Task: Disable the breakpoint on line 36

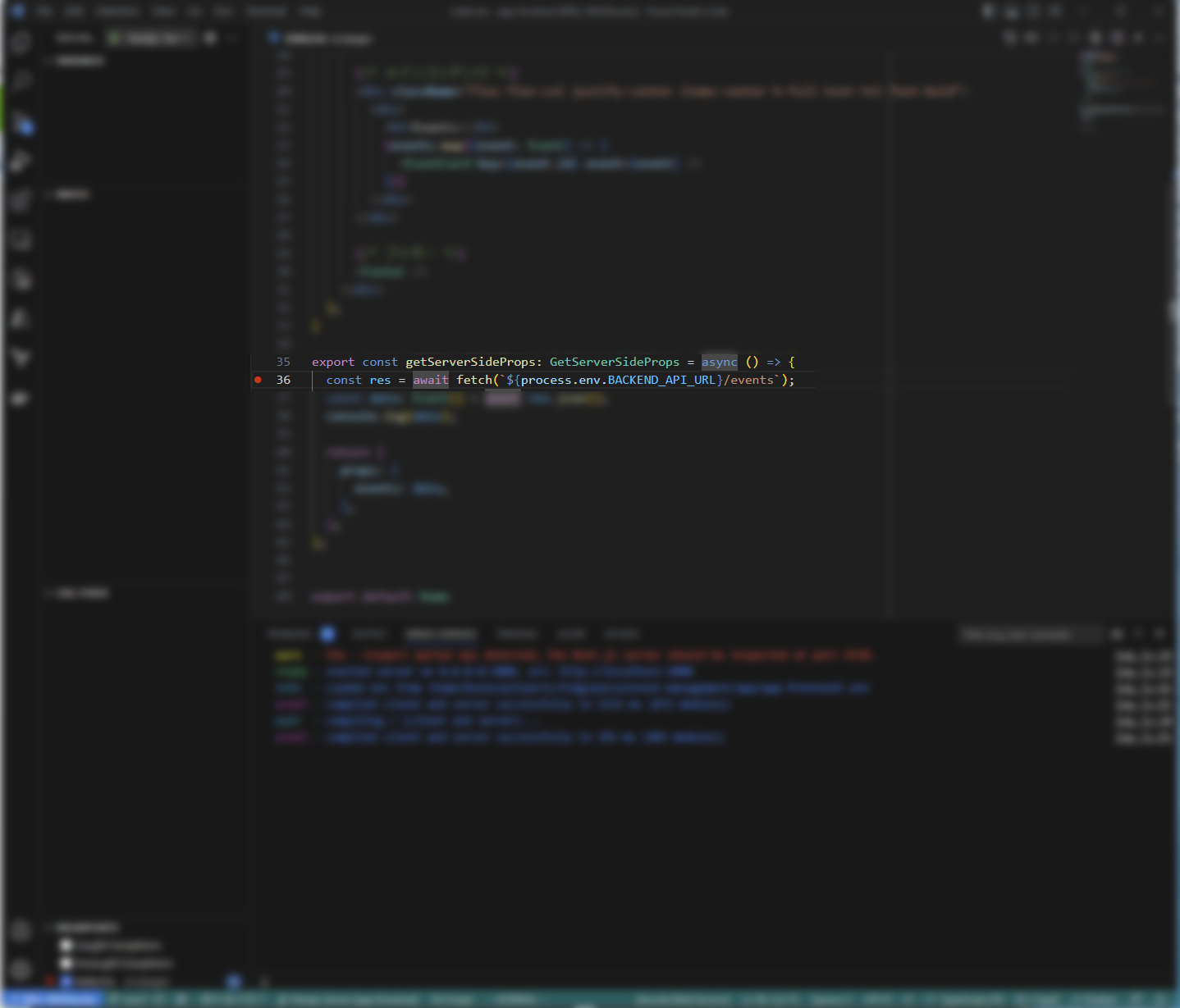Action: point(258,380)
